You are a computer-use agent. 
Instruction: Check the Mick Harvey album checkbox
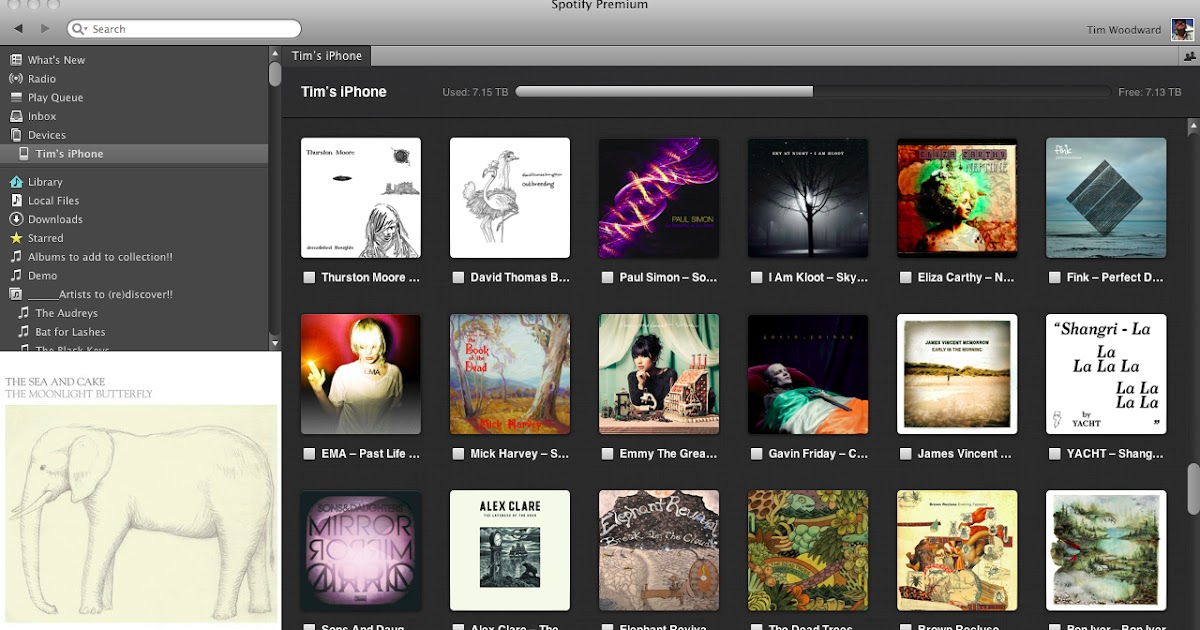point(458,454)
